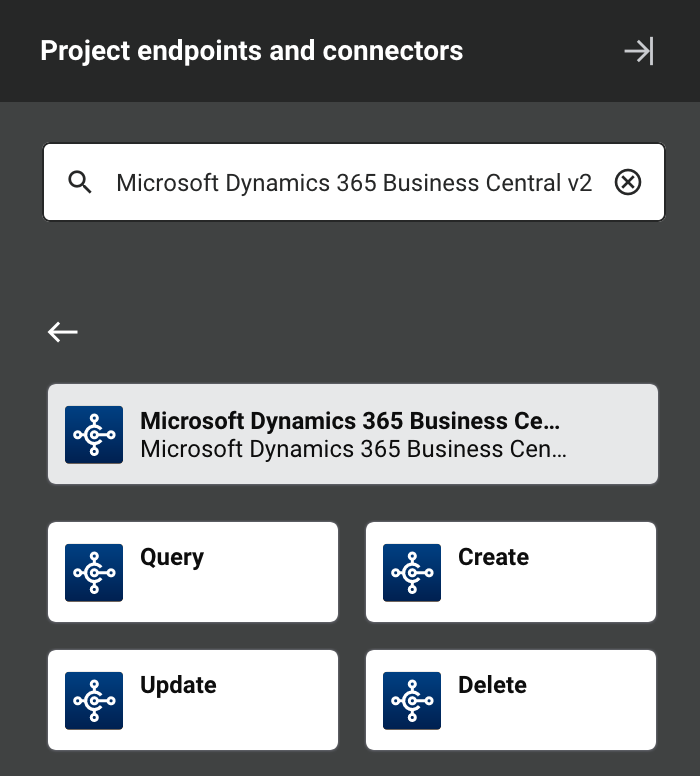The height and width of the screenshot is (776, 700).
Task: Click the panel title "Project endpoints and connectors"
Action: pos(251,51)
